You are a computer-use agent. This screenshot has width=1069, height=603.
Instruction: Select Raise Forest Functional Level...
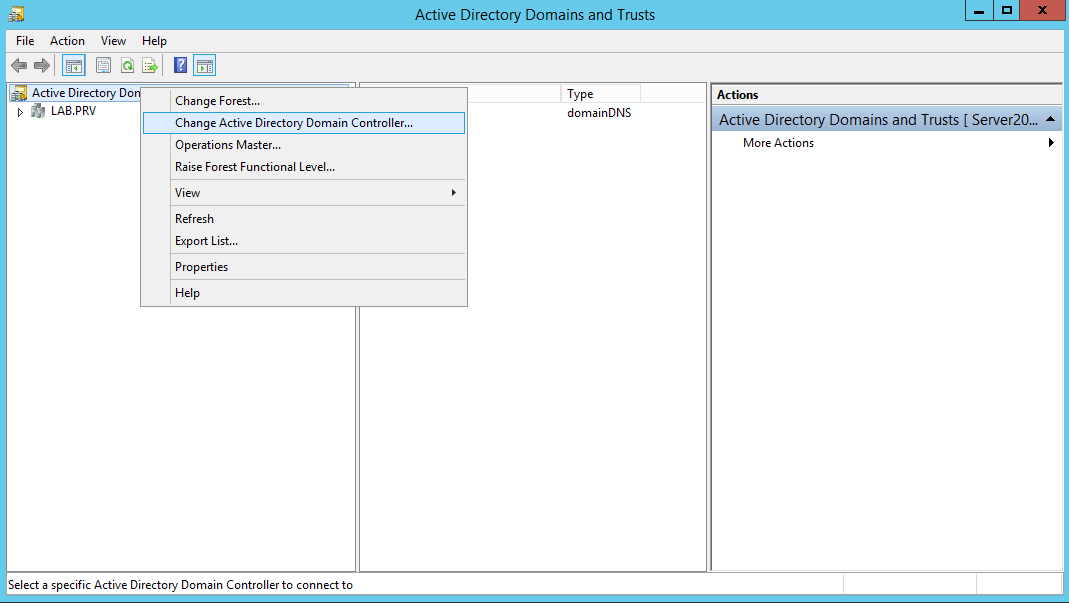[304, 166]
